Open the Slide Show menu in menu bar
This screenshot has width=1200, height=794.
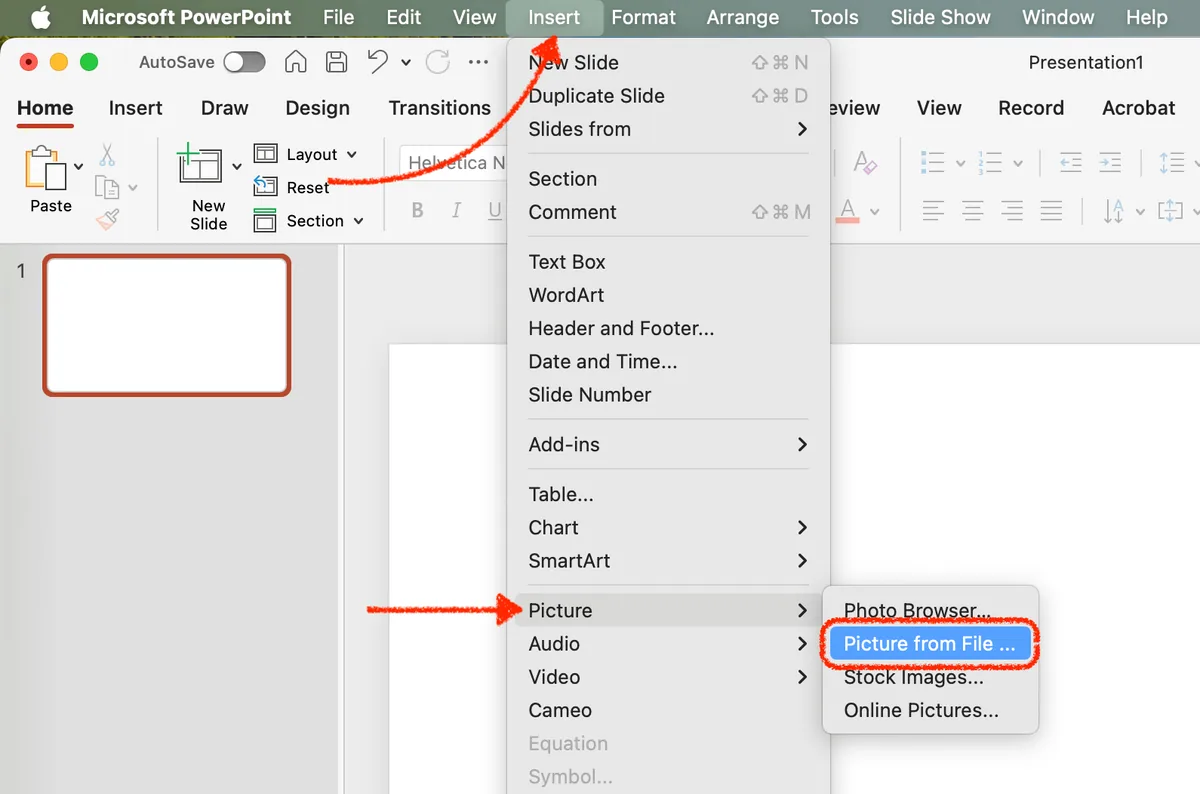[941, 17]
